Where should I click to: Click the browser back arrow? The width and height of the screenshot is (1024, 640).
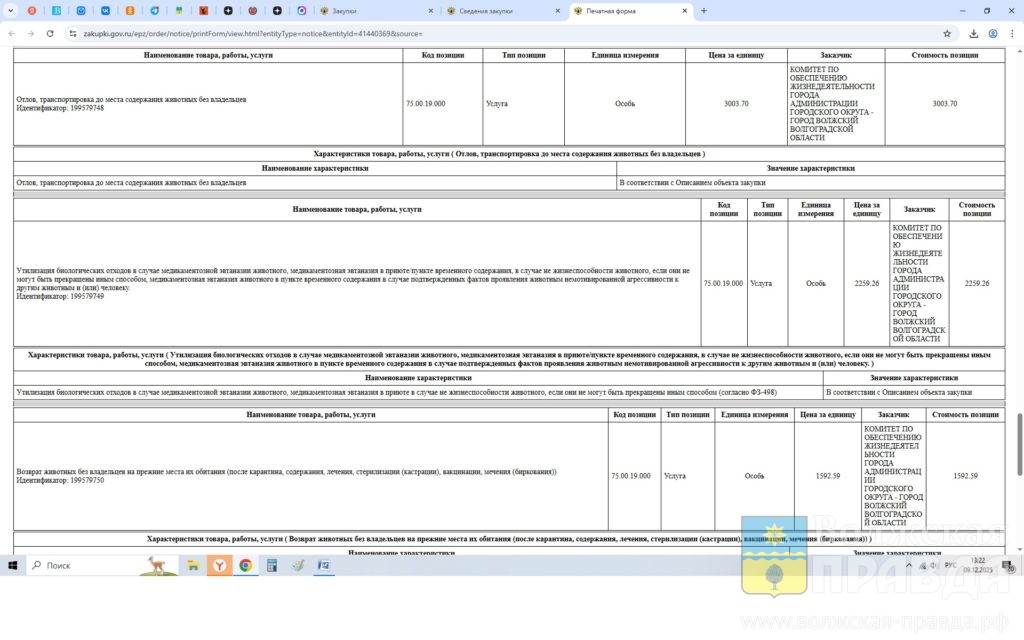point(11,33)
